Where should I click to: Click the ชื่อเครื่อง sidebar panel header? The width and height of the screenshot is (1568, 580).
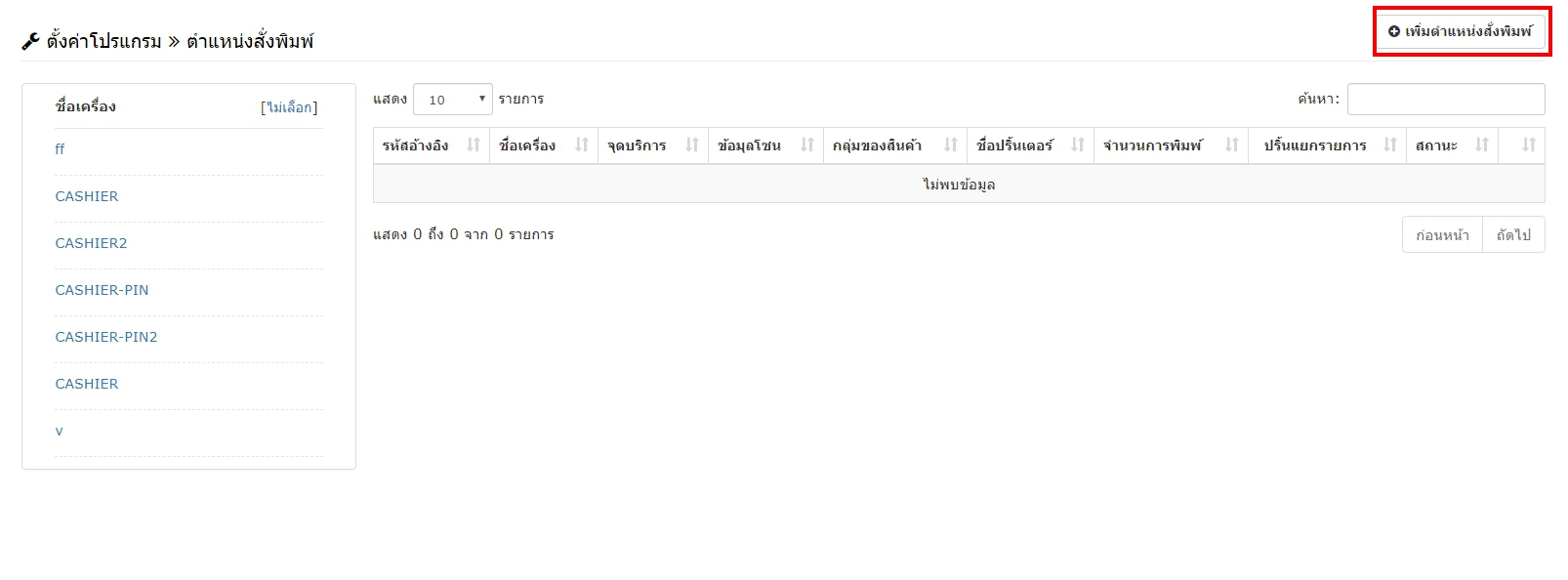pos(86,106)
